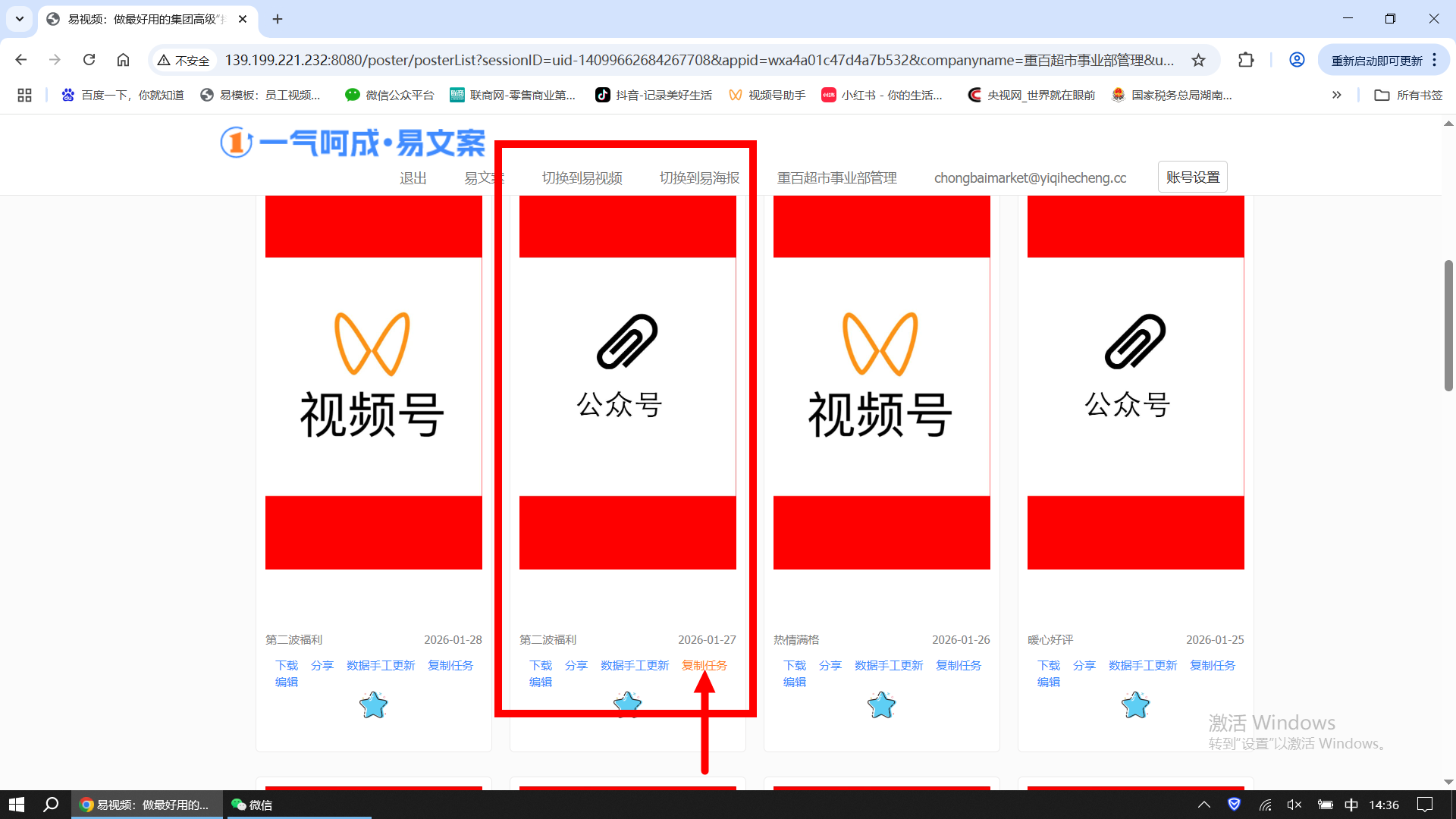Open the 视频号 poster thumbnail for 热情满格

pos(882,382)
